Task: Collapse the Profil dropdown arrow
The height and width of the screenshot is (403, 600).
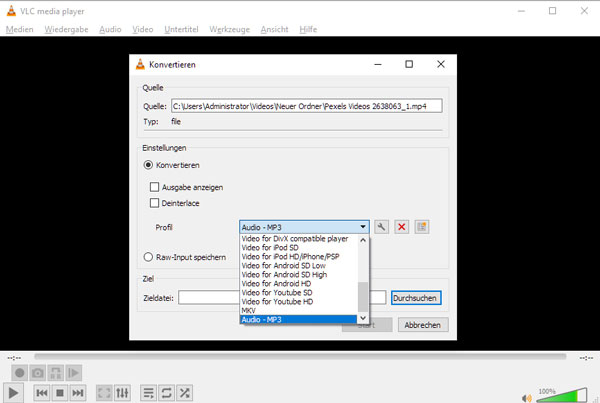Action: (364, 227)
